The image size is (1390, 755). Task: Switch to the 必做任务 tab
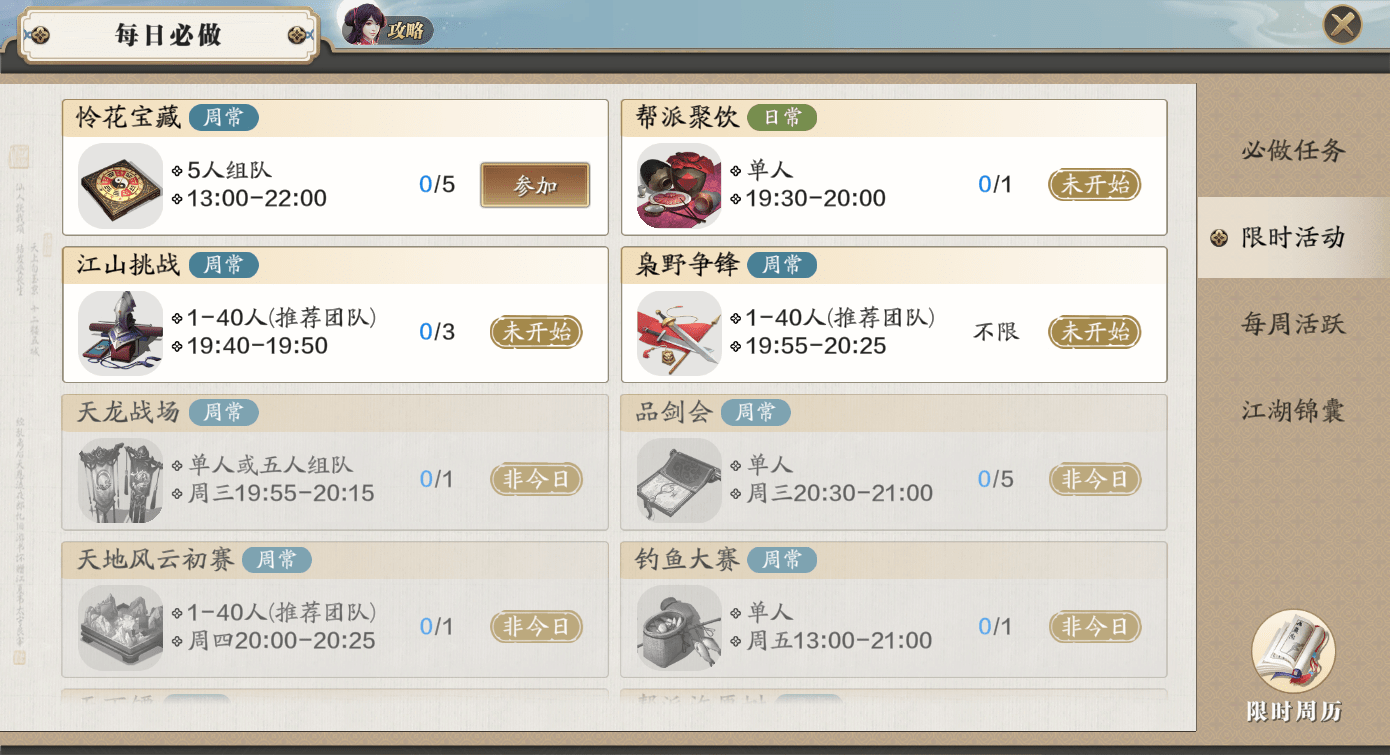coord(1293,151)
